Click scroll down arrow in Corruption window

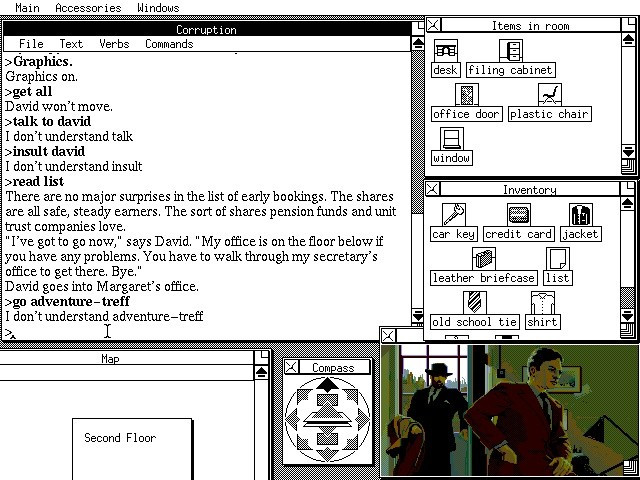point(418,316)
